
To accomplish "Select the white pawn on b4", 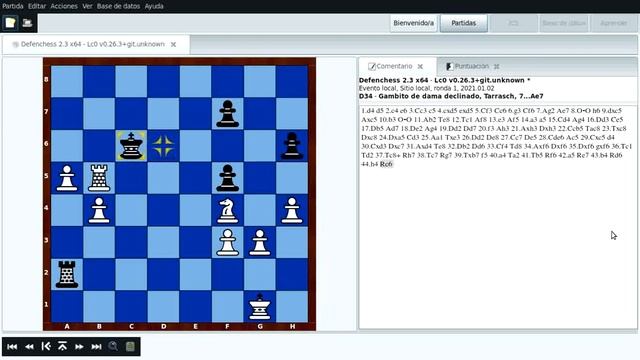I will [x=99, y=210].
